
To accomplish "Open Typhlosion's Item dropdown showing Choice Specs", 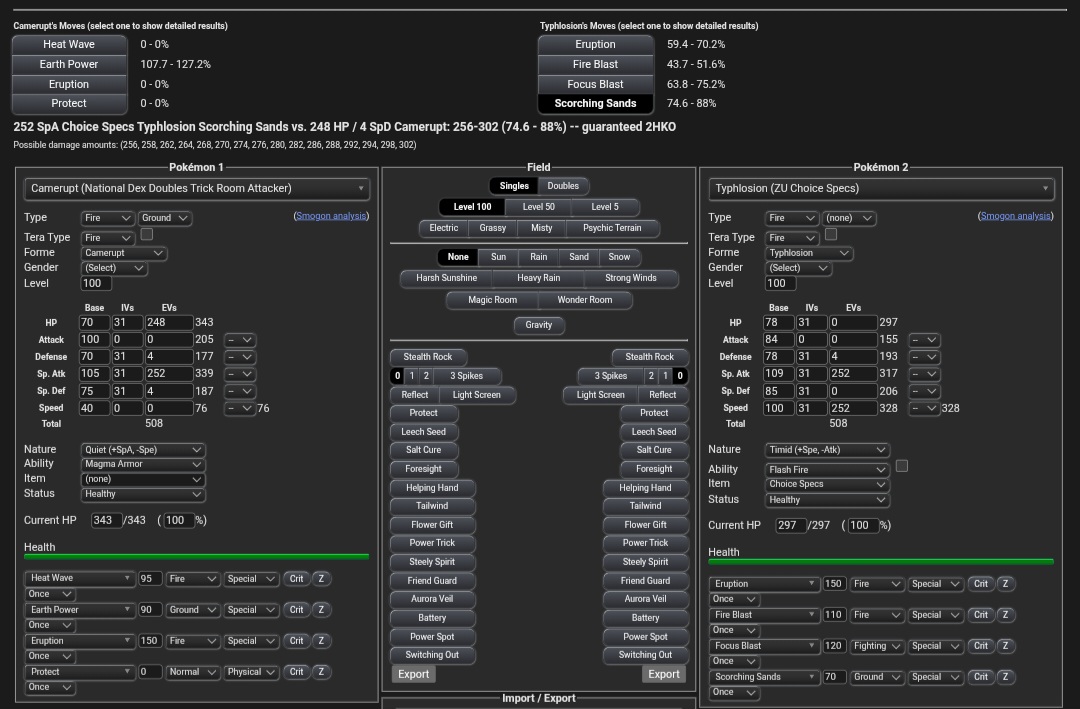I will click(x=827, y=484).
